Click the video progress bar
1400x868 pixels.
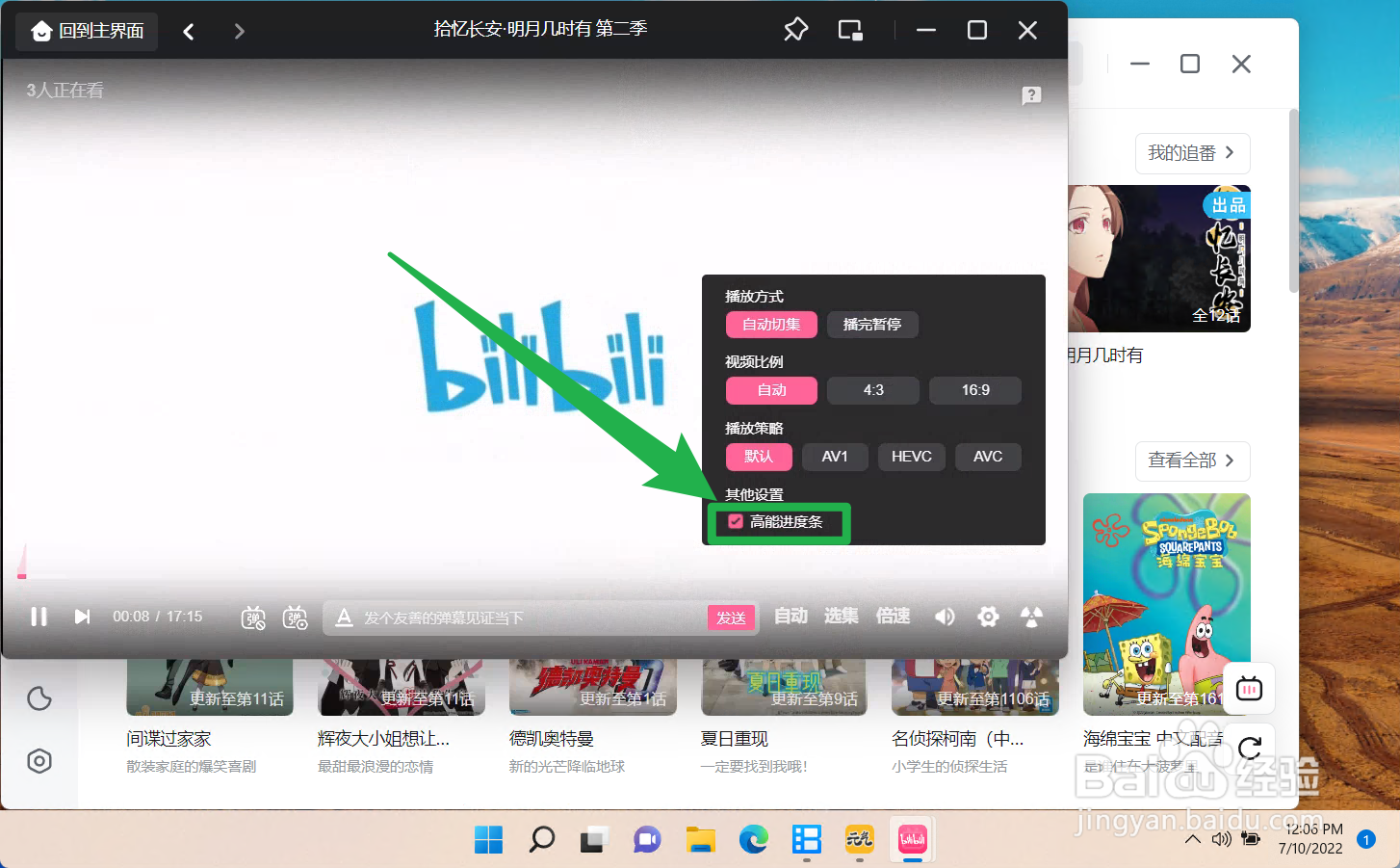(x=534, y=577)
